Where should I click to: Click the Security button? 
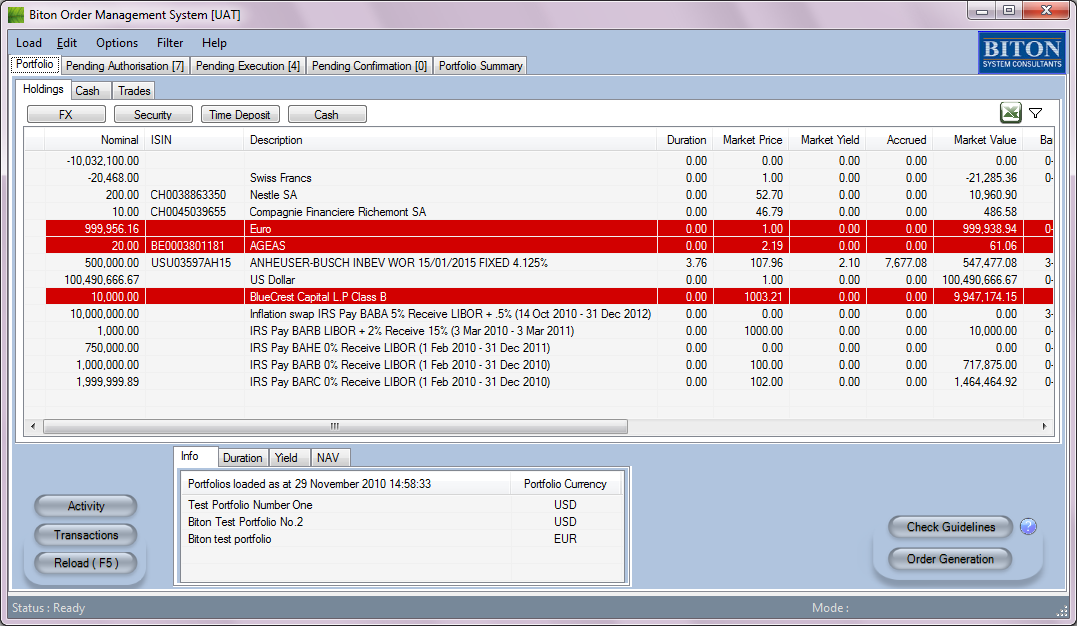pos(153,115)
